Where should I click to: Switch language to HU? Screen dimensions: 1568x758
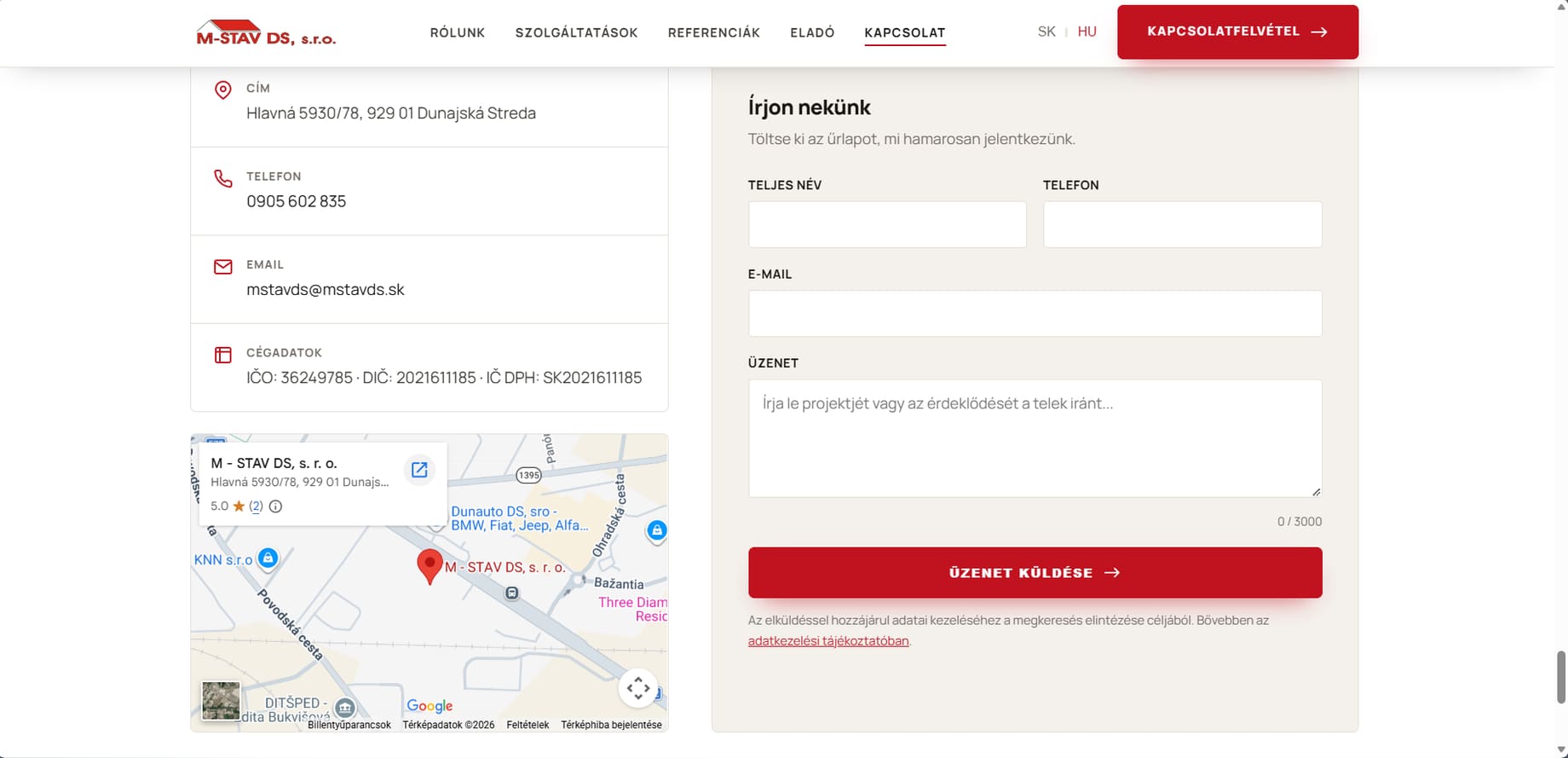[1087, 32]
